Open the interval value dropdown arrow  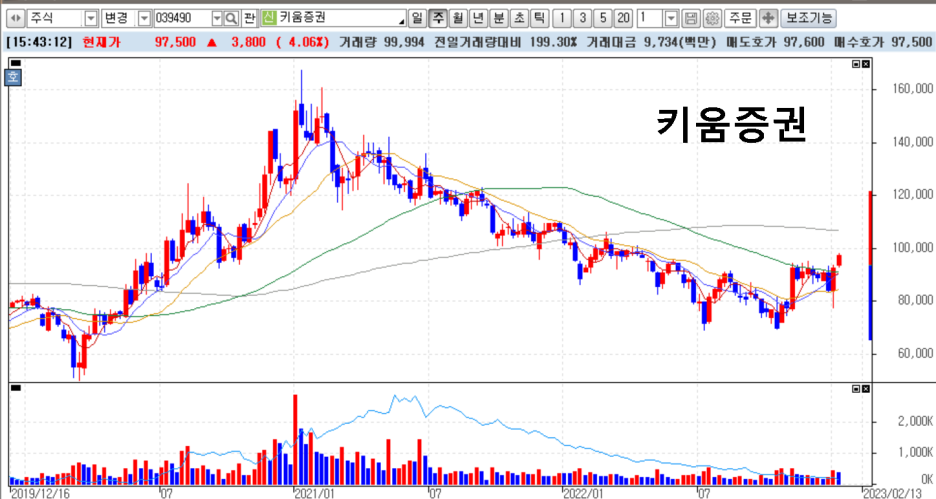coord(672,19)
